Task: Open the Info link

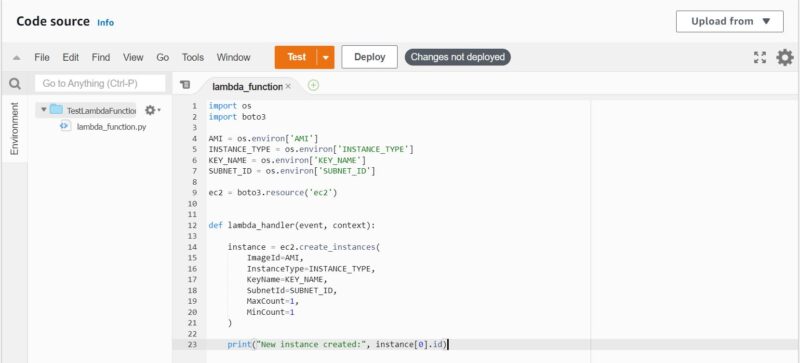Action: (x=106, y=22)
